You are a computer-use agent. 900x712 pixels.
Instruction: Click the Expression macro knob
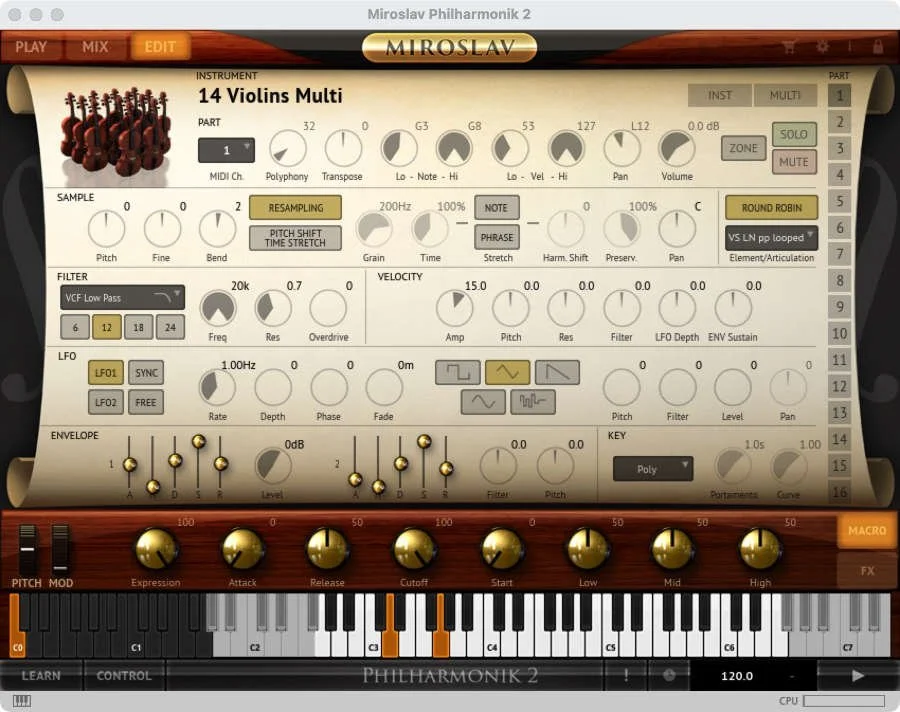click(156, 549)
